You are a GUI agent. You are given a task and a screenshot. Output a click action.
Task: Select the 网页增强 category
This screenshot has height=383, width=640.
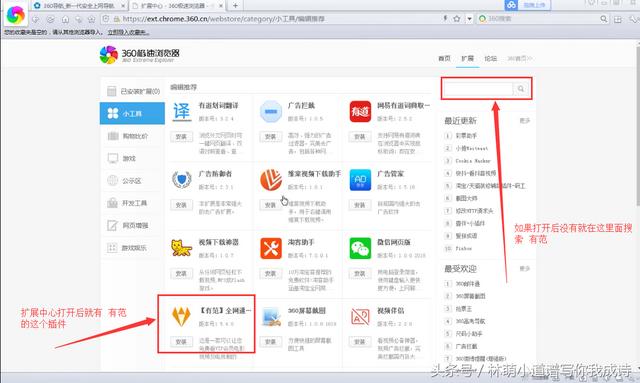click(x=132, y=225)
